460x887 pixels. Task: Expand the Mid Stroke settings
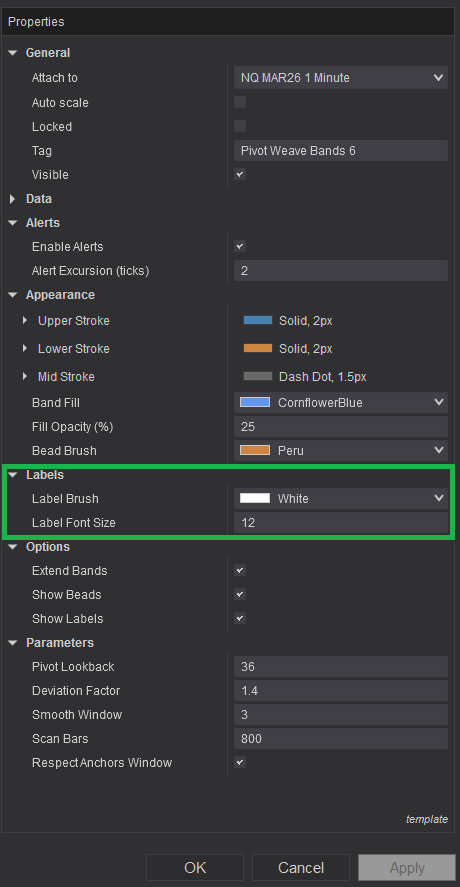[x=25, y=376]
